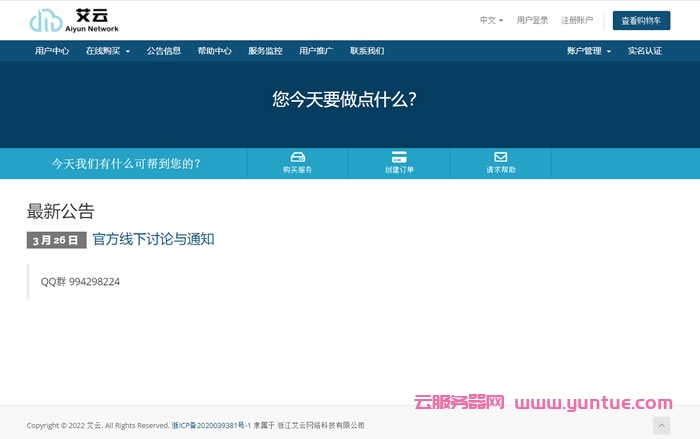Click the 浙ICP备 registration number link
The image size is (700, 439).
[x=211, y=425]
